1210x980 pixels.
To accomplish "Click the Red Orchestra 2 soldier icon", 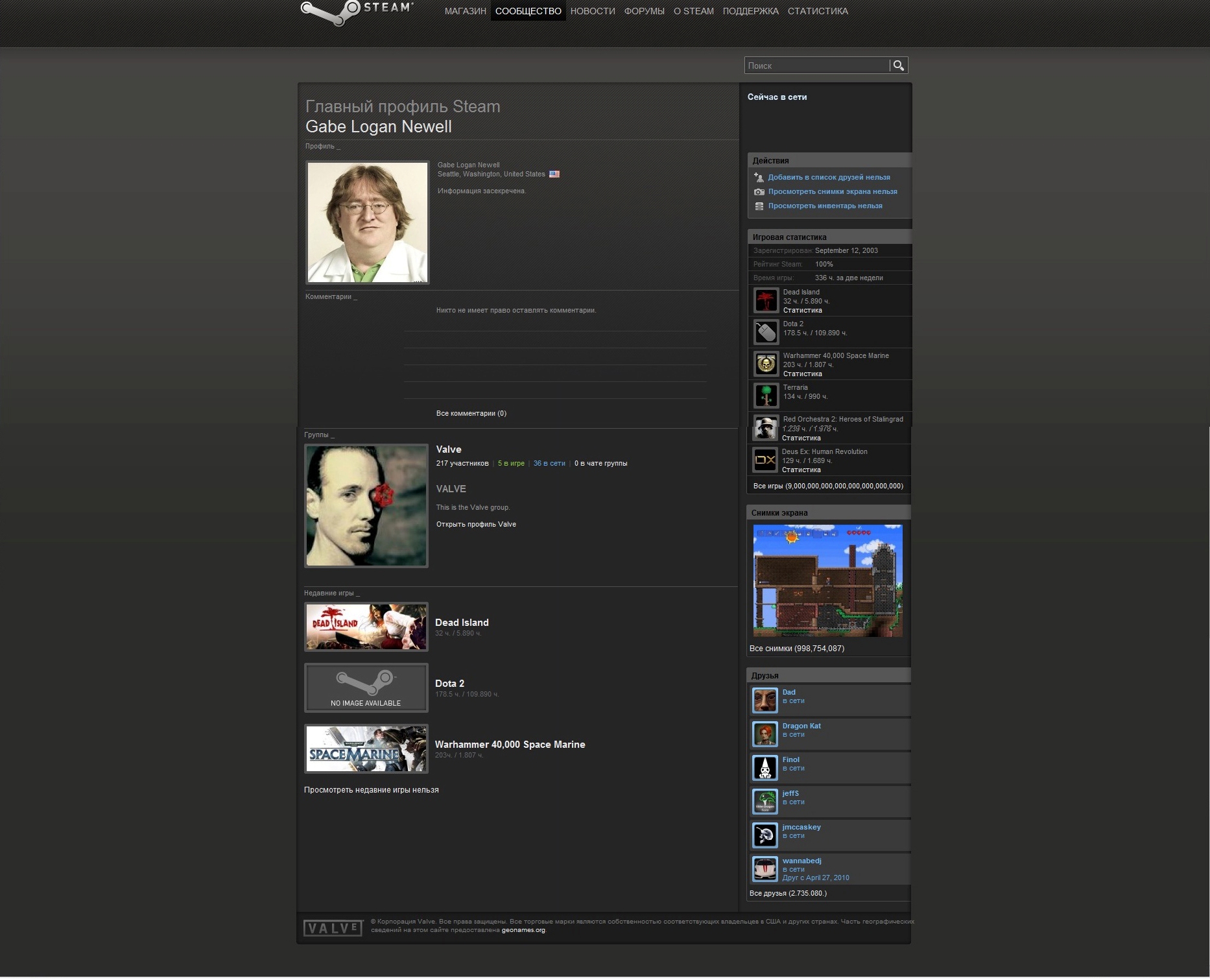I will pos(765,428).
